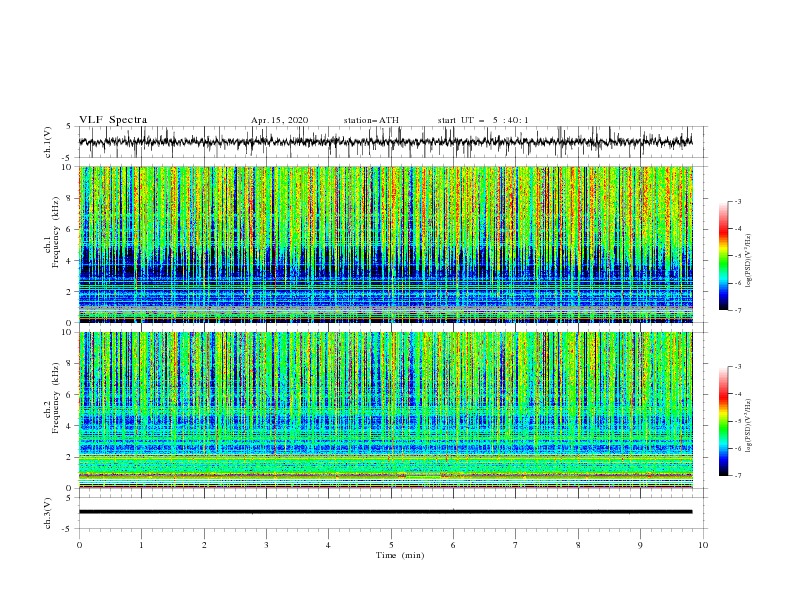
Task: Click the lower PSD color scale bar
Action: (x=723, y=421)
